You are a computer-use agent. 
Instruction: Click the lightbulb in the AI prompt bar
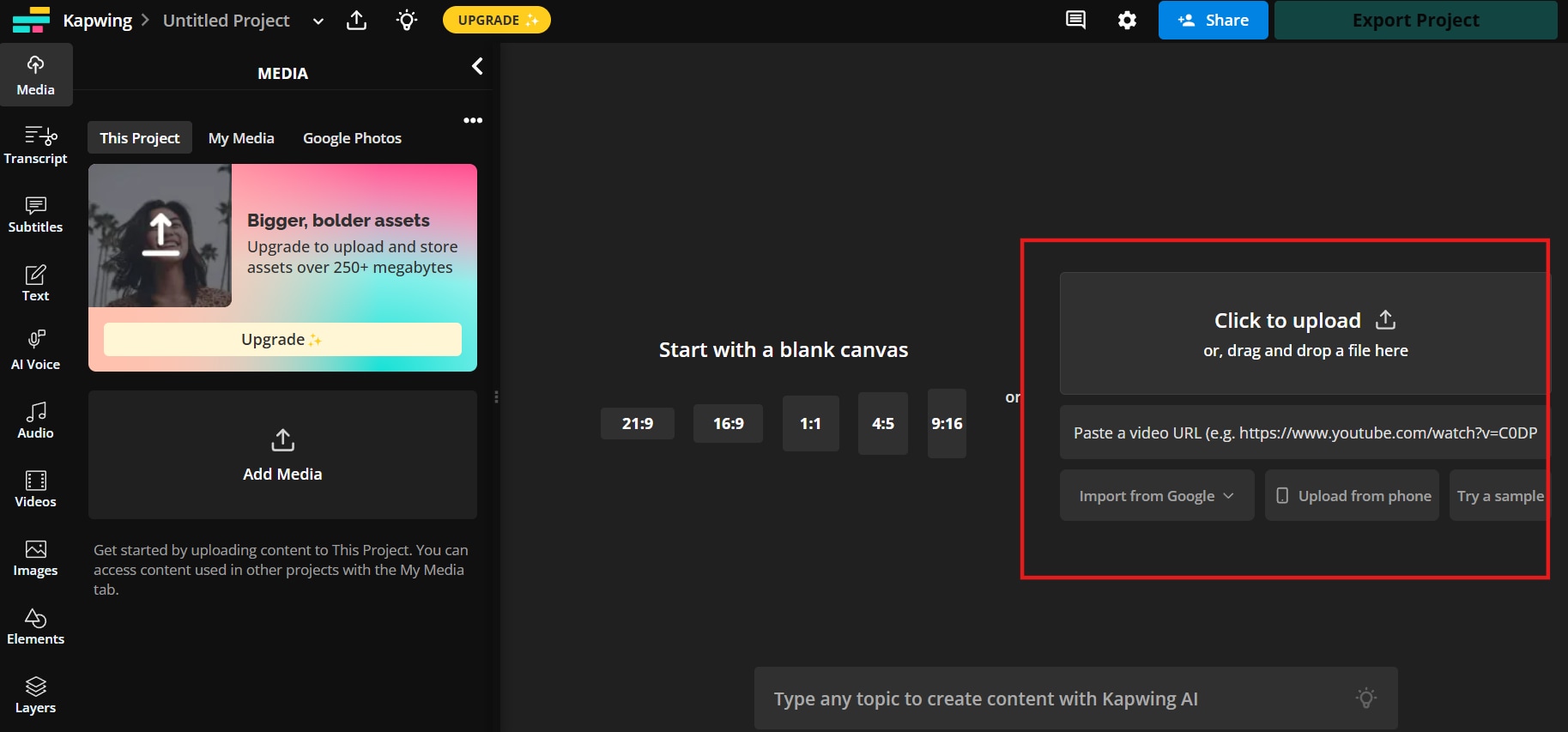point(1366,698)
